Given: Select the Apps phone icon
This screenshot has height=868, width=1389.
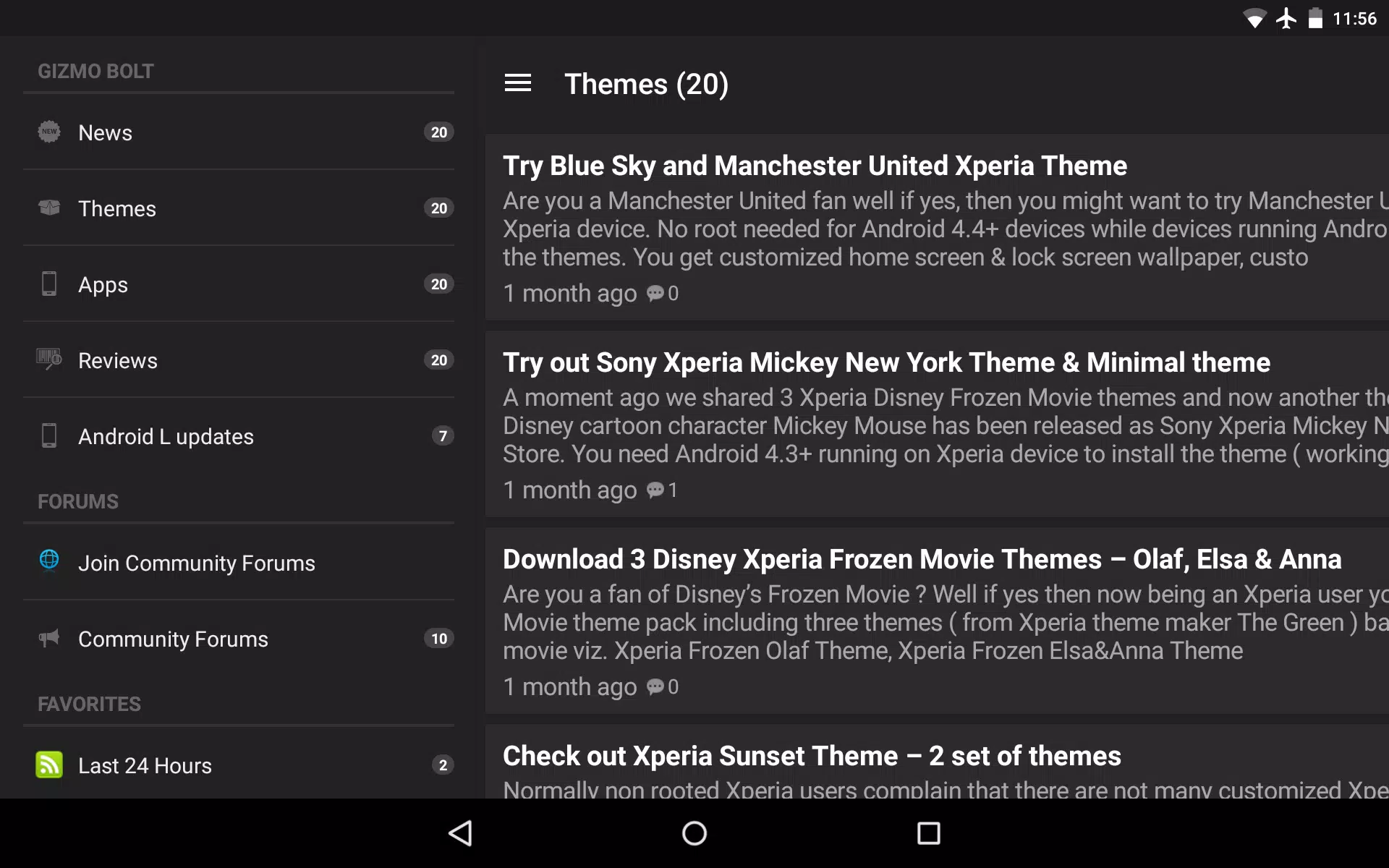Looking at the screenshot, I should pyautogui.click(x=48, y=284).
